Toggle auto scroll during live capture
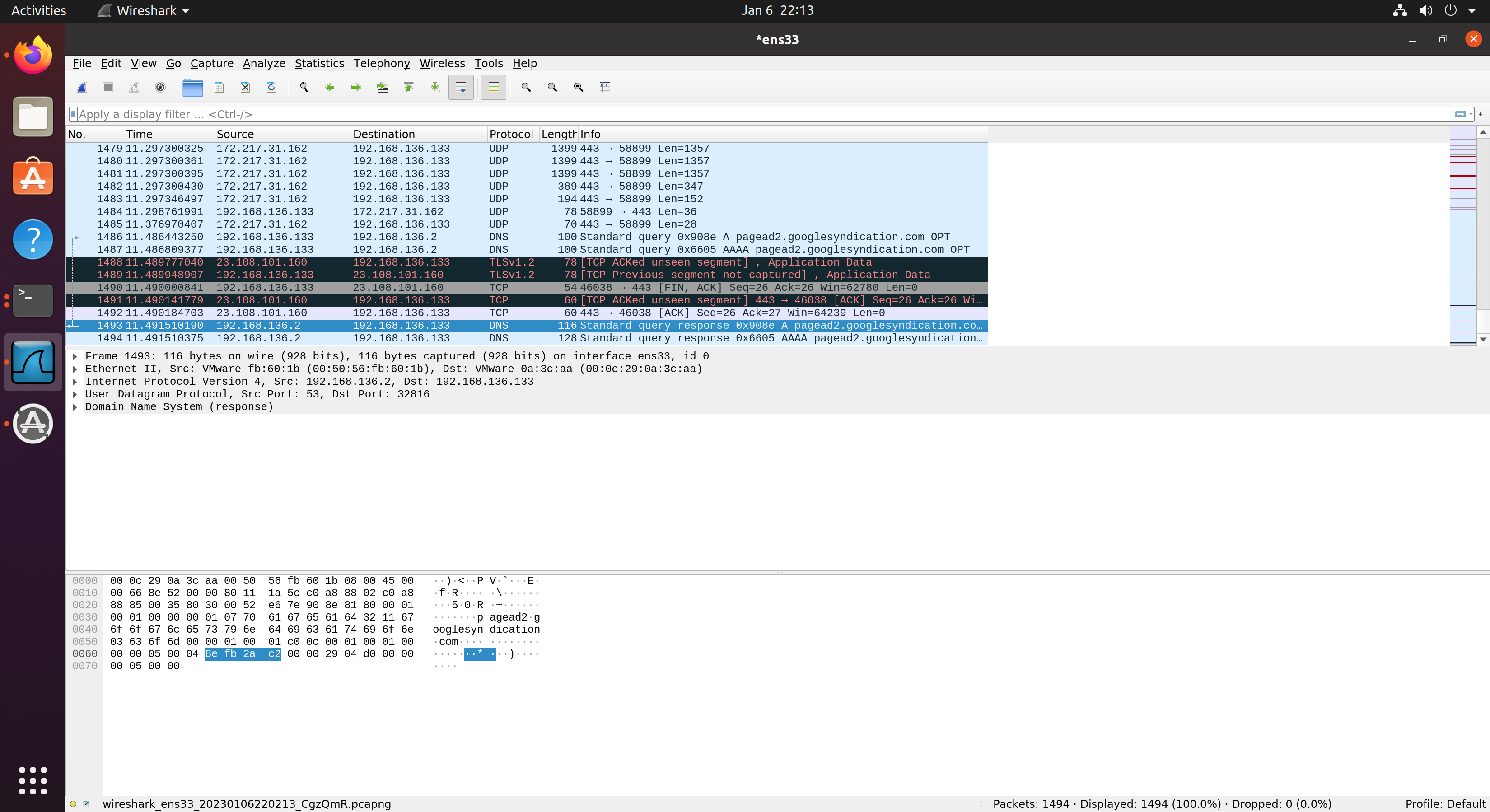 pos(461,87)
